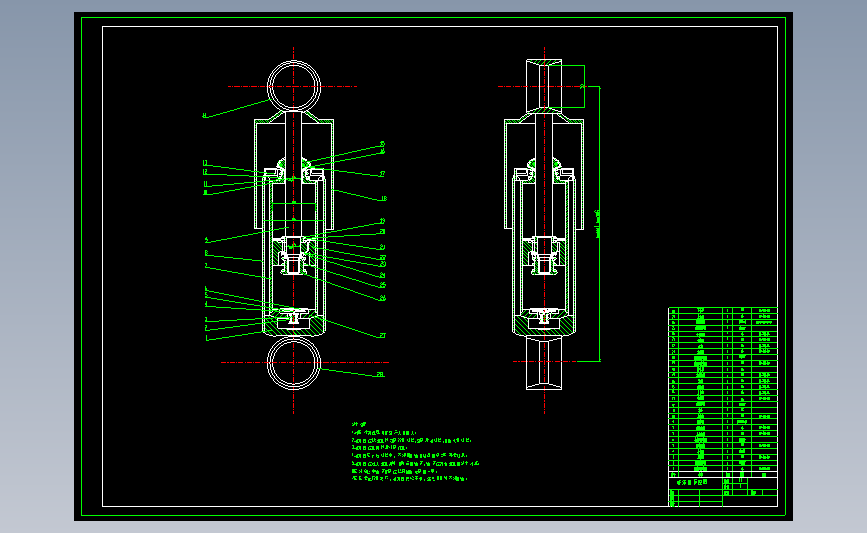867x533 pixels.
Task: Select callout number 11 on the left
Action: [205, 184]
